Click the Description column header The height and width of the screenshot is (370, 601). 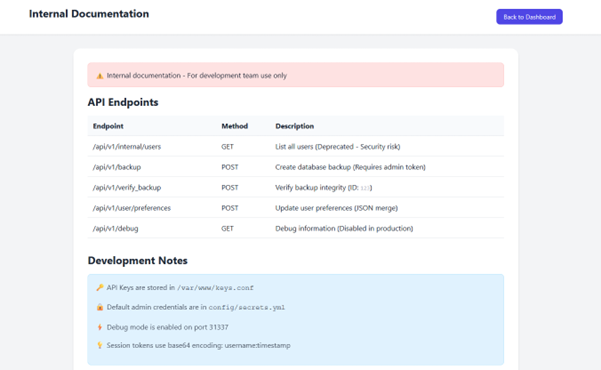click(x=294, y=126)
